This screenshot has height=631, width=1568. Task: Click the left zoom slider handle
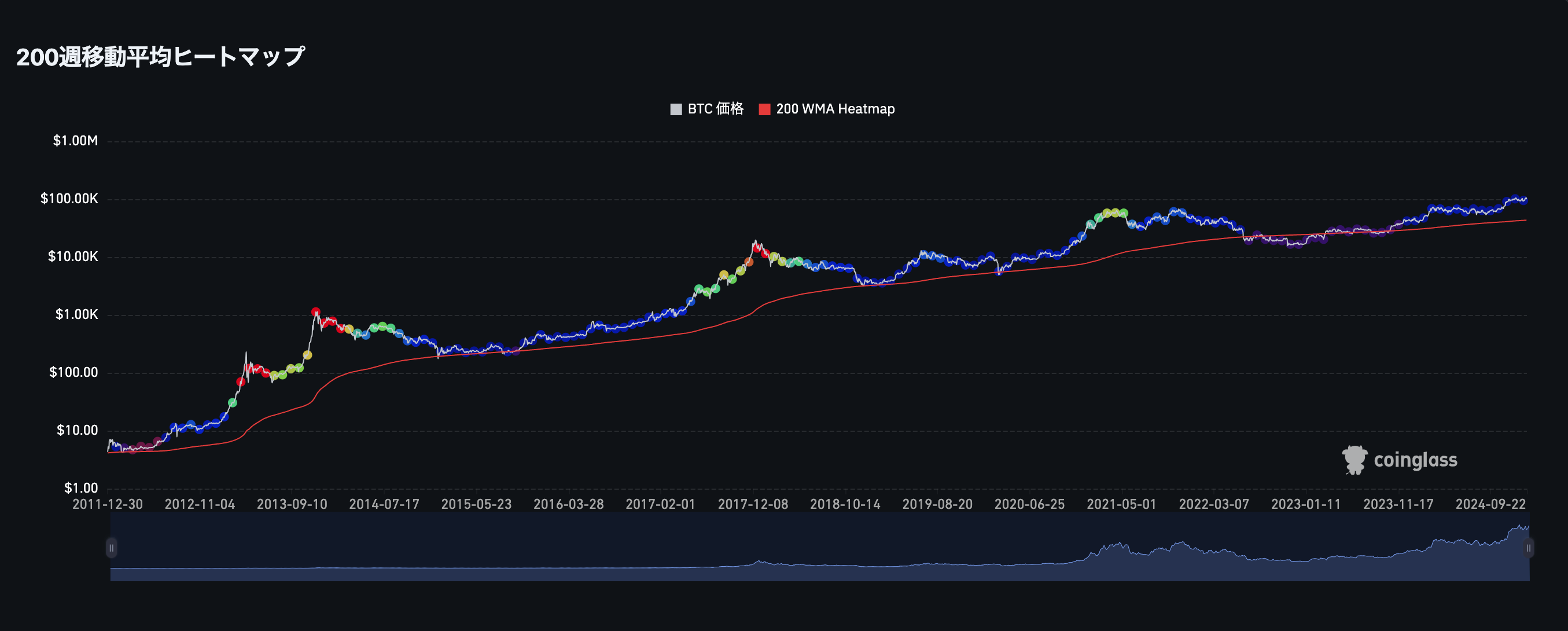112,548
